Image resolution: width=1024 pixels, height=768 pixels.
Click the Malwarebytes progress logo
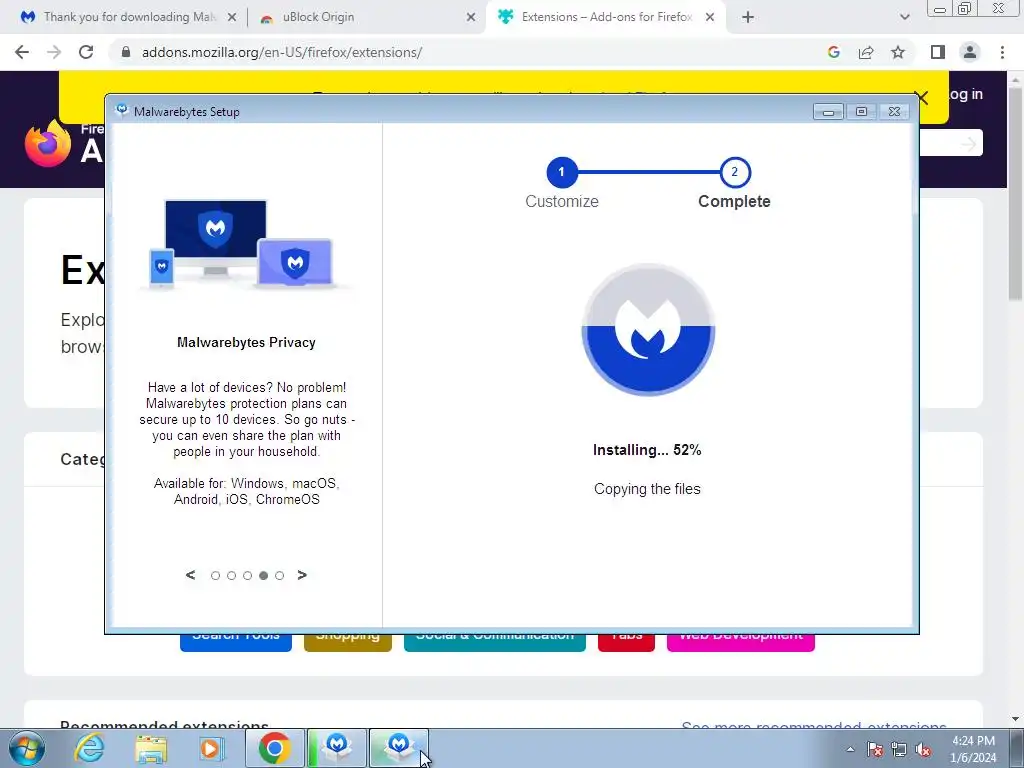(648, 330)
